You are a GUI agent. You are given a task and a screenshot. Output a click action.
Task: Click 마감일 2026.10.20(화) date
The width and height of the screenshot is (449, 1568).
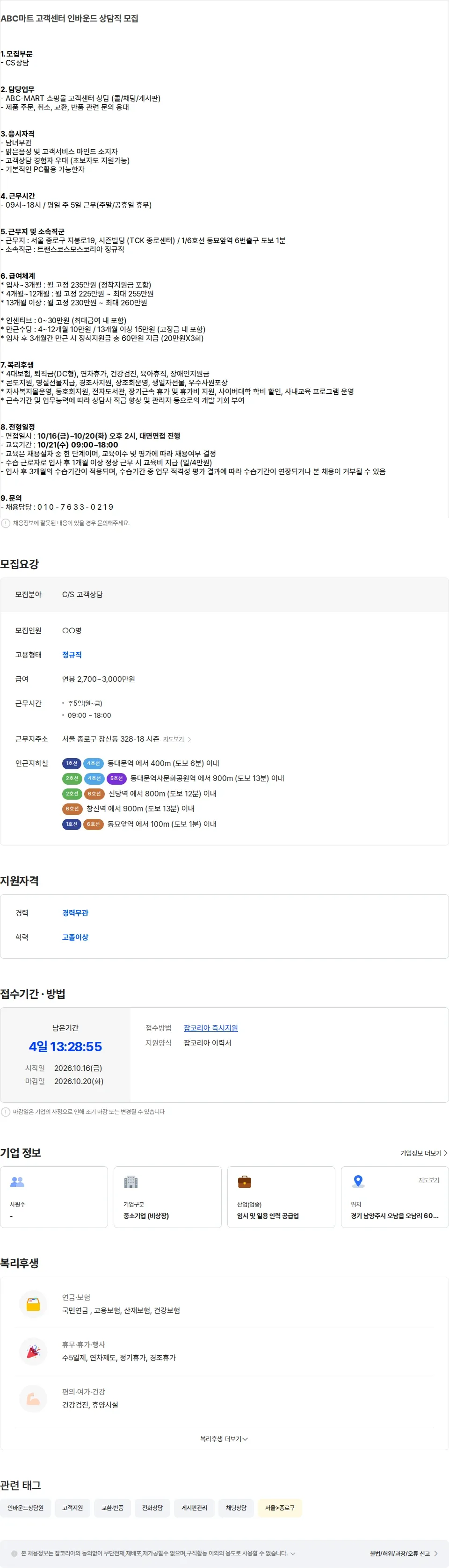pyautogui.click(x=79, y=1081)
